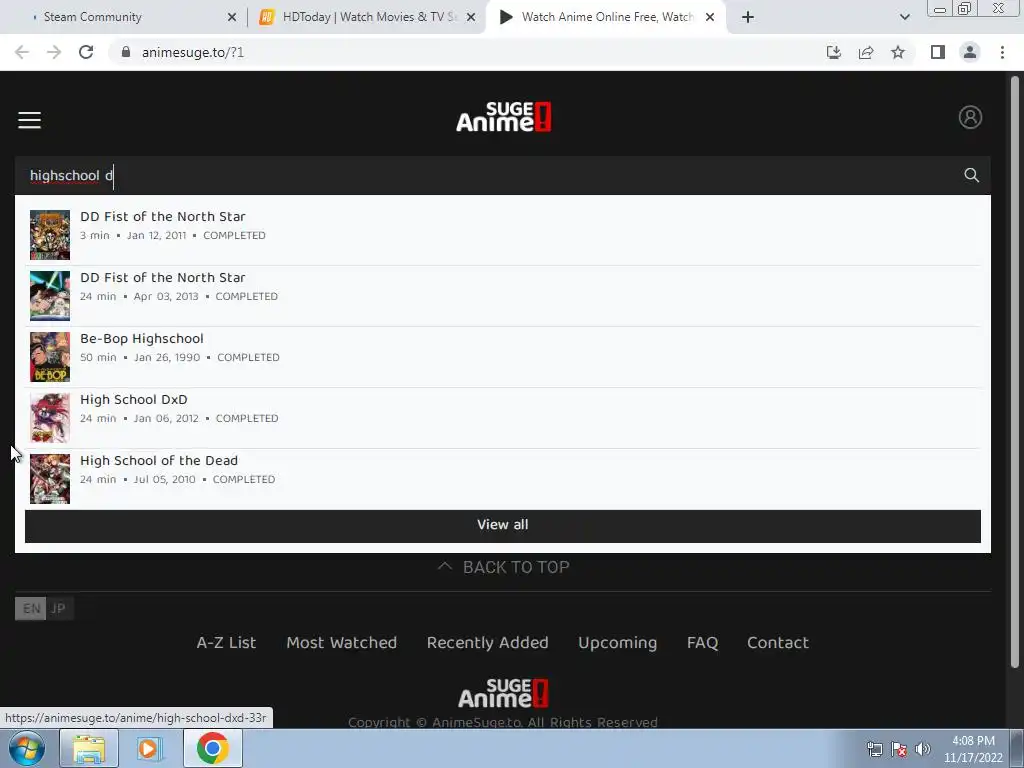
Task: Open the DD Fist of the North Star result, Apr 03, 2013
Action: pyautogui.click(x=503, y=296)
